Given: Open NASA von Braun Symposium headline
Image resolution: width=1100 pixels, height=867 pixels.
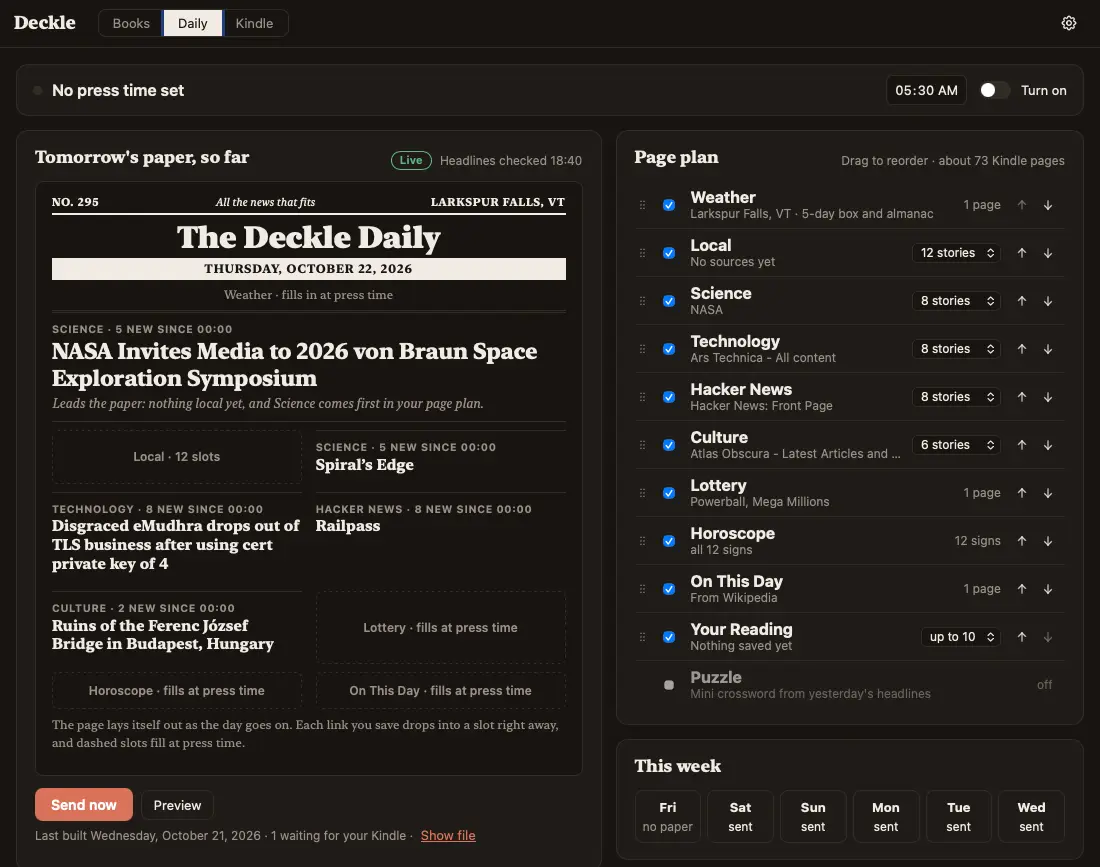Looking at the screenshot, I should coord(295,364).
